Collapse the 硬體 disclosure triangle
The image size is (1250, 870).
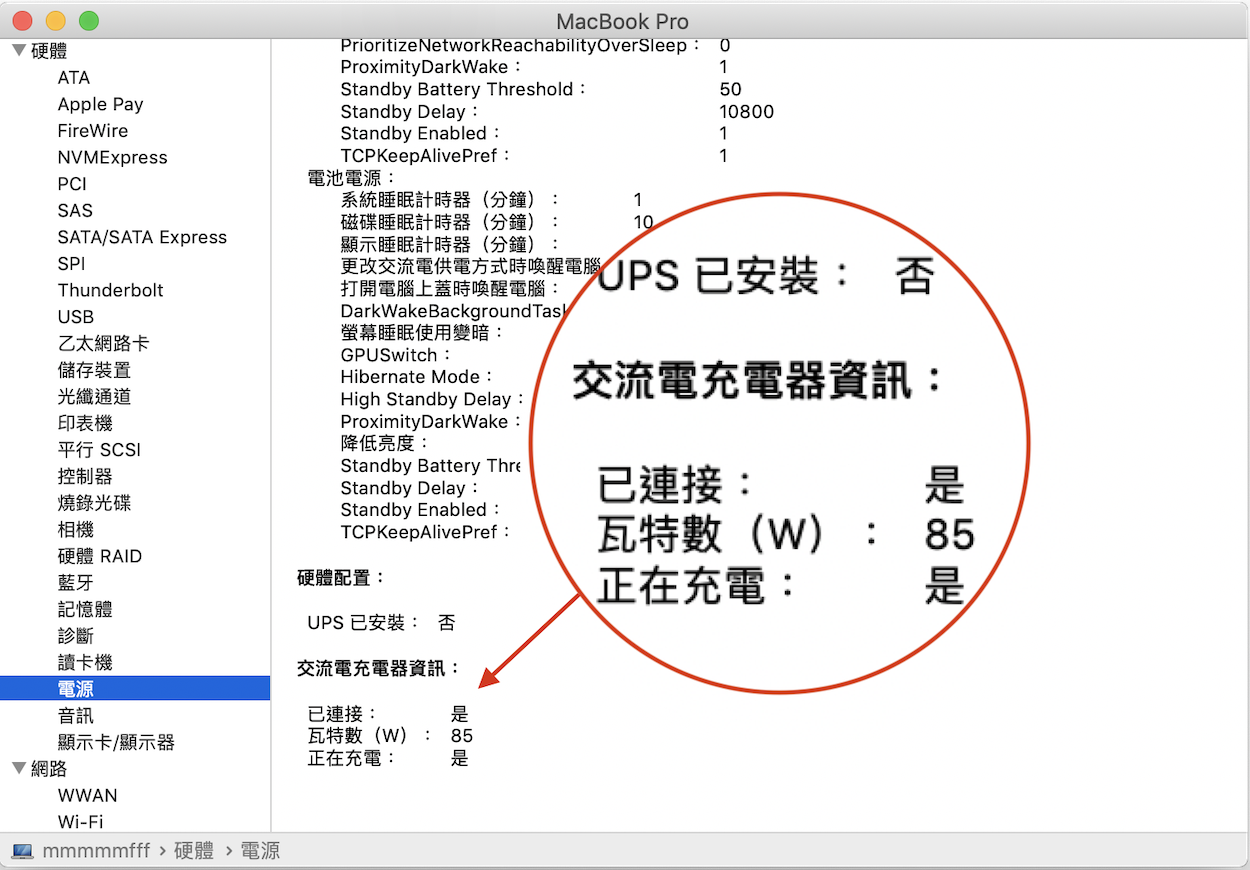point(19,51)
